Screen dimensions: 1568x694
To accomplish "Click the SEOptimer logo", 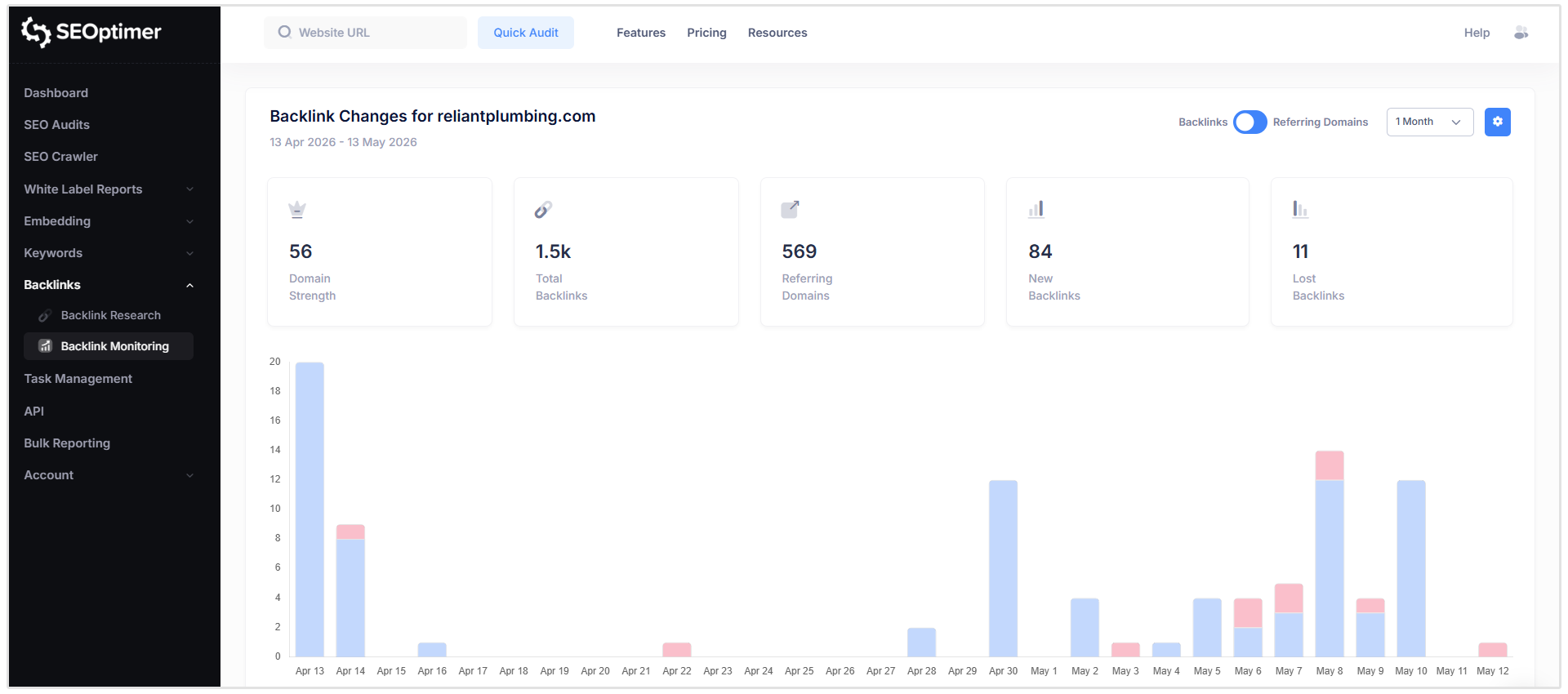I will [91, 32].
